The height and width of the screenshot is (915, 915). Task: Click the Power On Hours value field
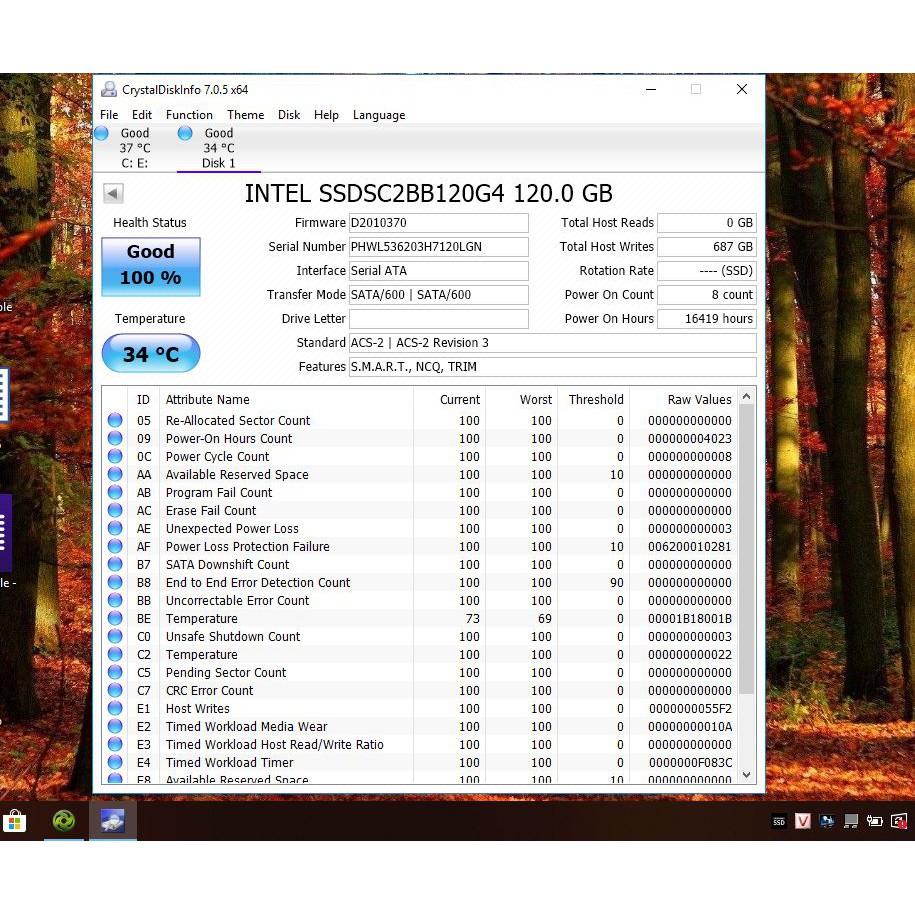(x=706, y=318)
